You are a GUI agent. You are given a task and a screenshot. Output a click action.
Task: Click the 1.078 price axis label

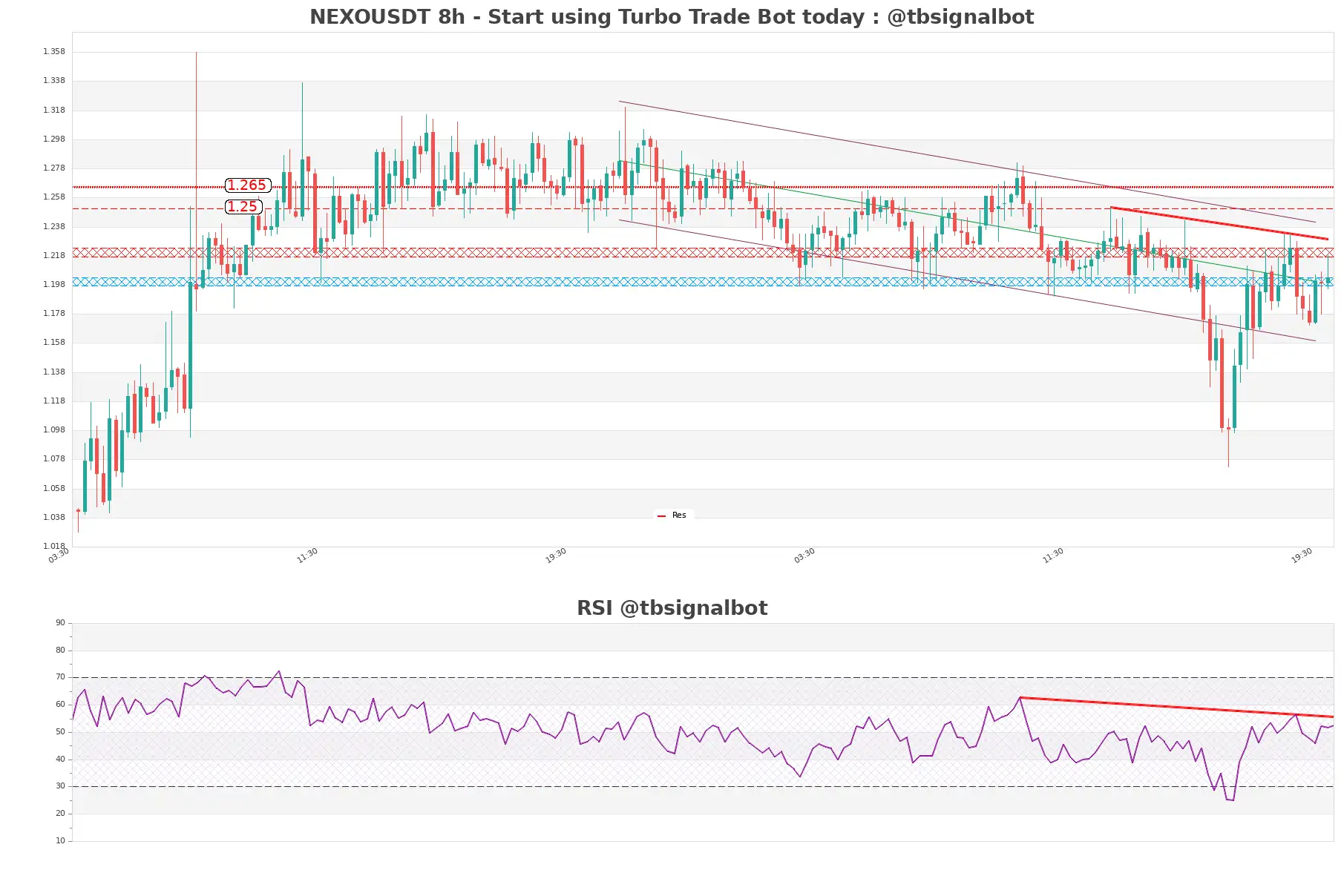(54, 459)
